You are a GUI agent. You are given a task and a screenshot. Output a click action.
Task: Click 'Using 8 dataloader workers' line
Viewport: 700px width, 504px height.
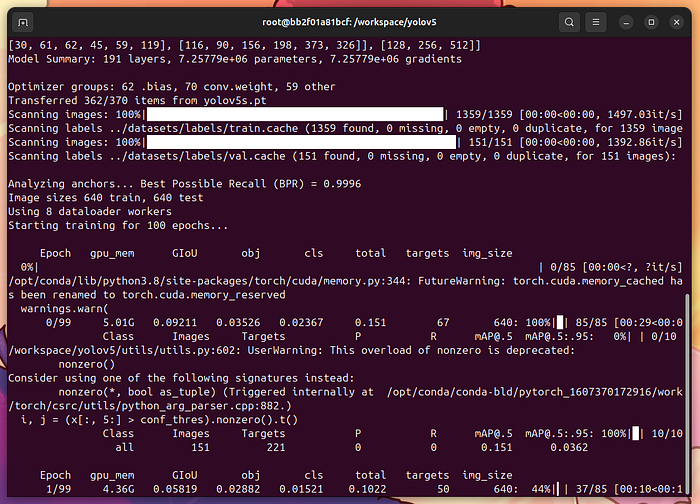(90, 211)
